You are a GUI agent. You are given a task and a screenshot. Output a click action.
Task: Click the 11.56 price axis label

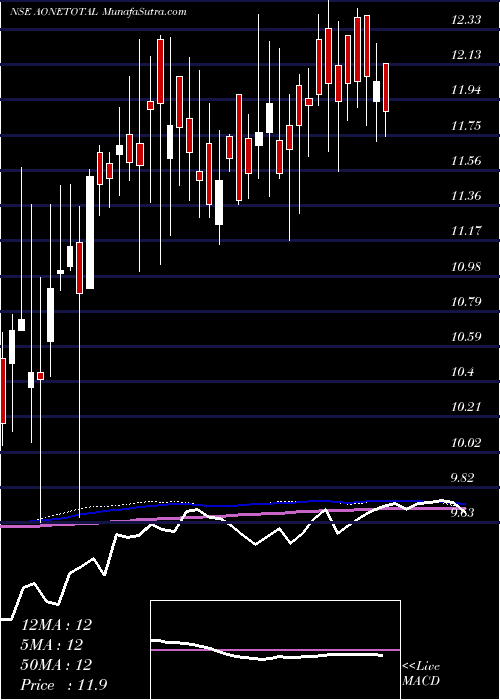click(x=466, y=161)
